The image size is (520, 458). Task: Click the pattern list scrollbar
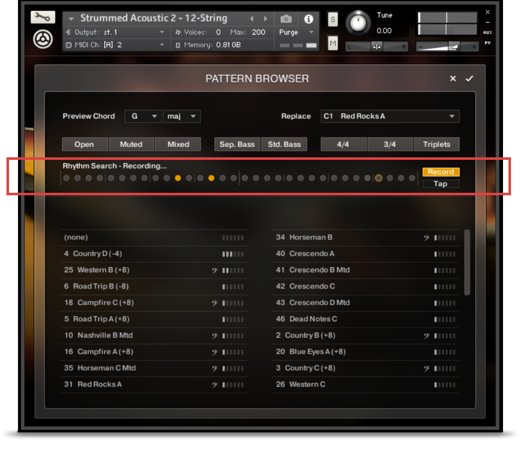tap(467, 262)
